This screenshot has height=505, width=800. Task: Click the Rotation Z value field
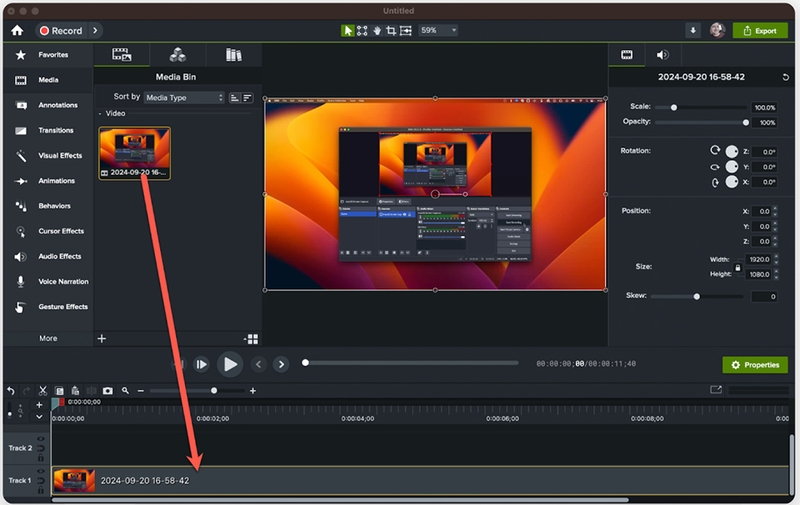tap(764, 152)
